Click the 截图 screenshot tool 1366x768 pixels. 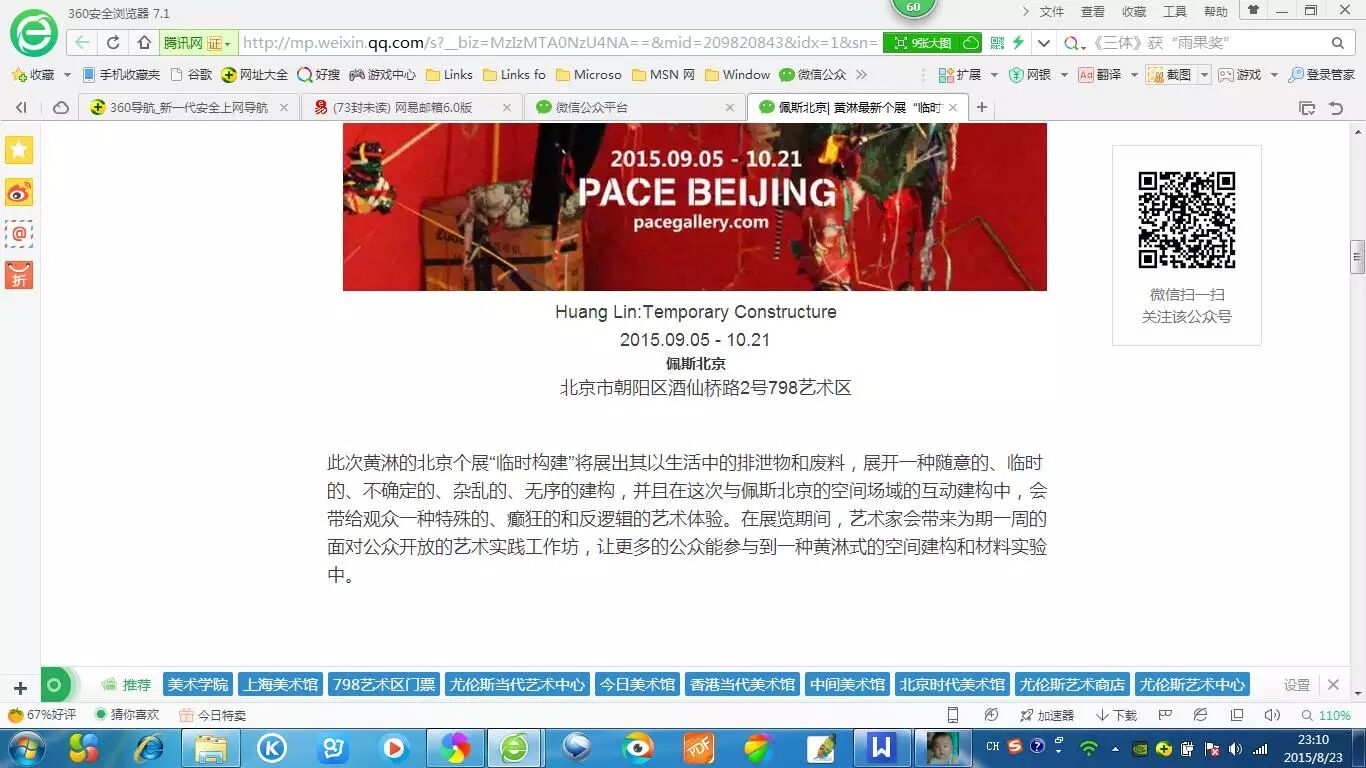pyautogui.click(x=1170, y=75)
